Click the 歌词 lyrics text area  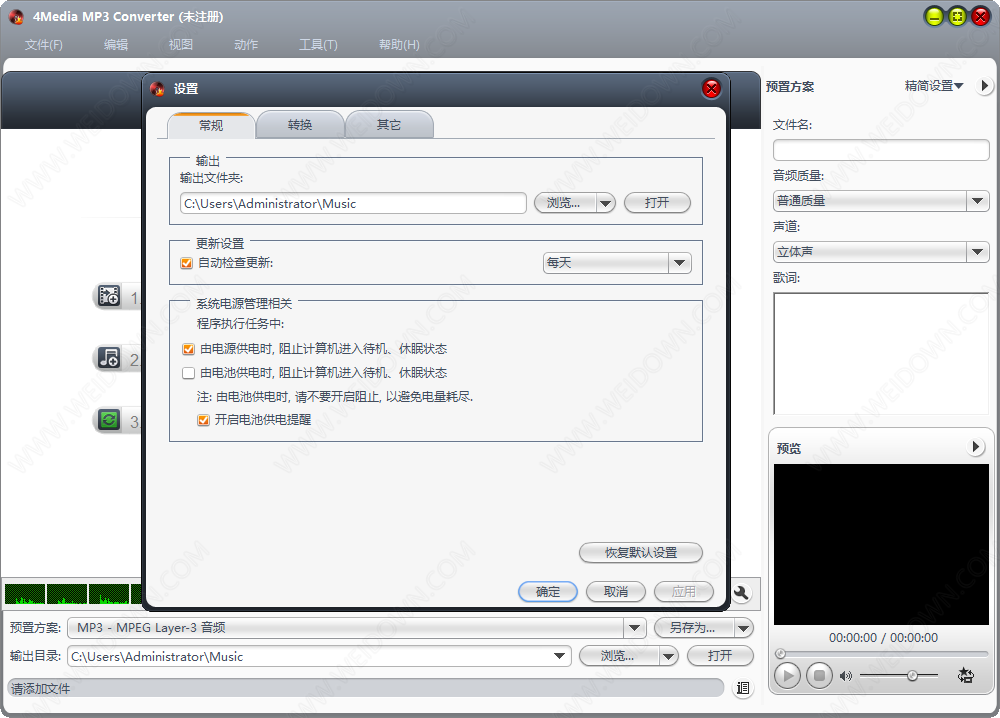[881, 354]
